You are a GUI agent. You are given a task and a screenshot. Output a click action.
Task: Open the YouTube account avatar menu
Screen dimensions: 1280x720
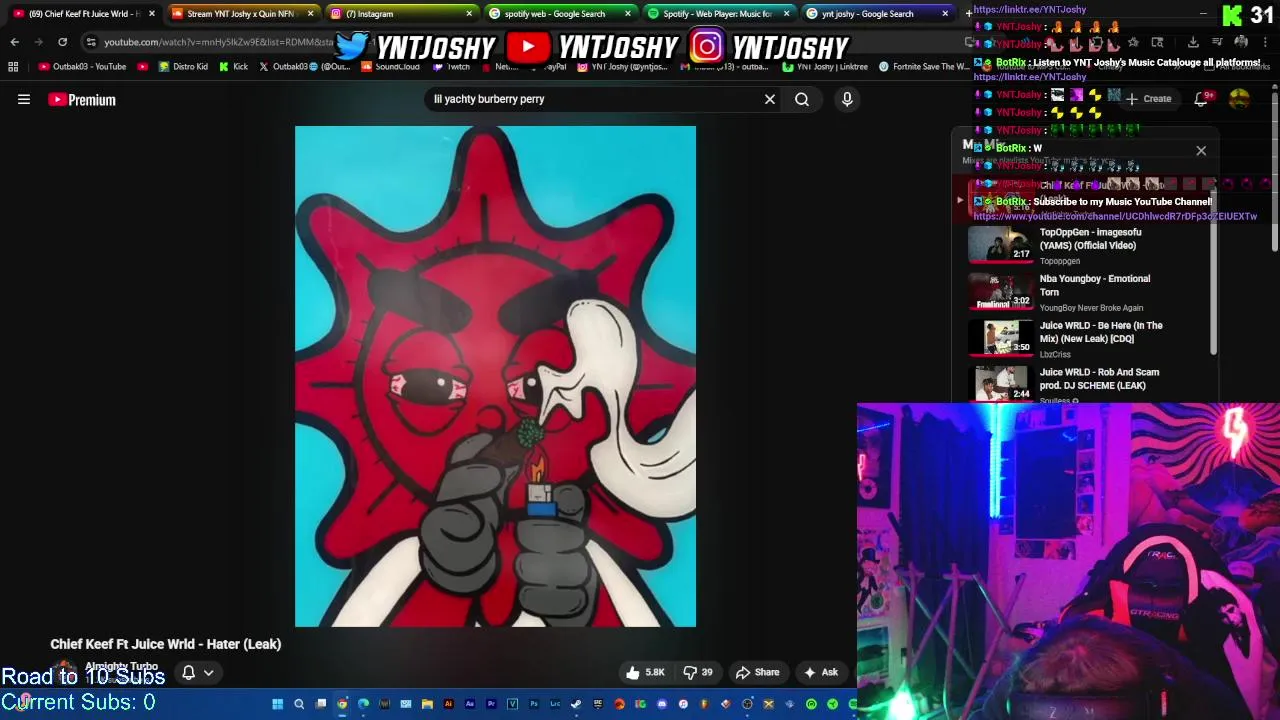coord(1239,99)
